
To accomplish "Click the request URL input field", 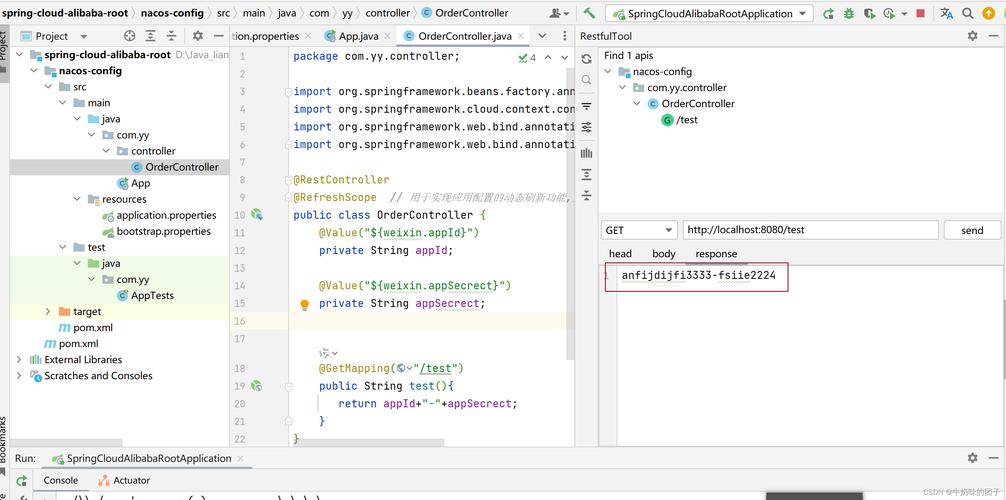I will 810,230.
